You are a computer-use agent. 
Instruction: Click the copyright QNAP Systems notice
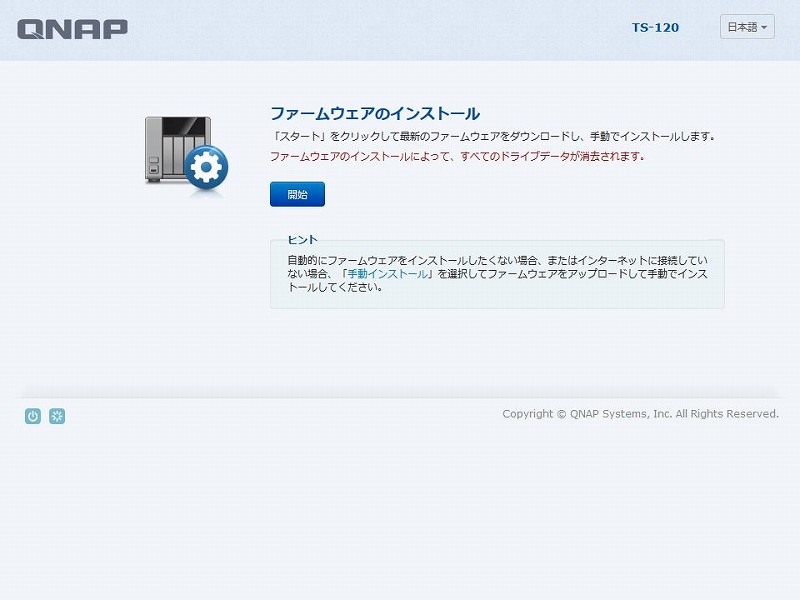640,413
